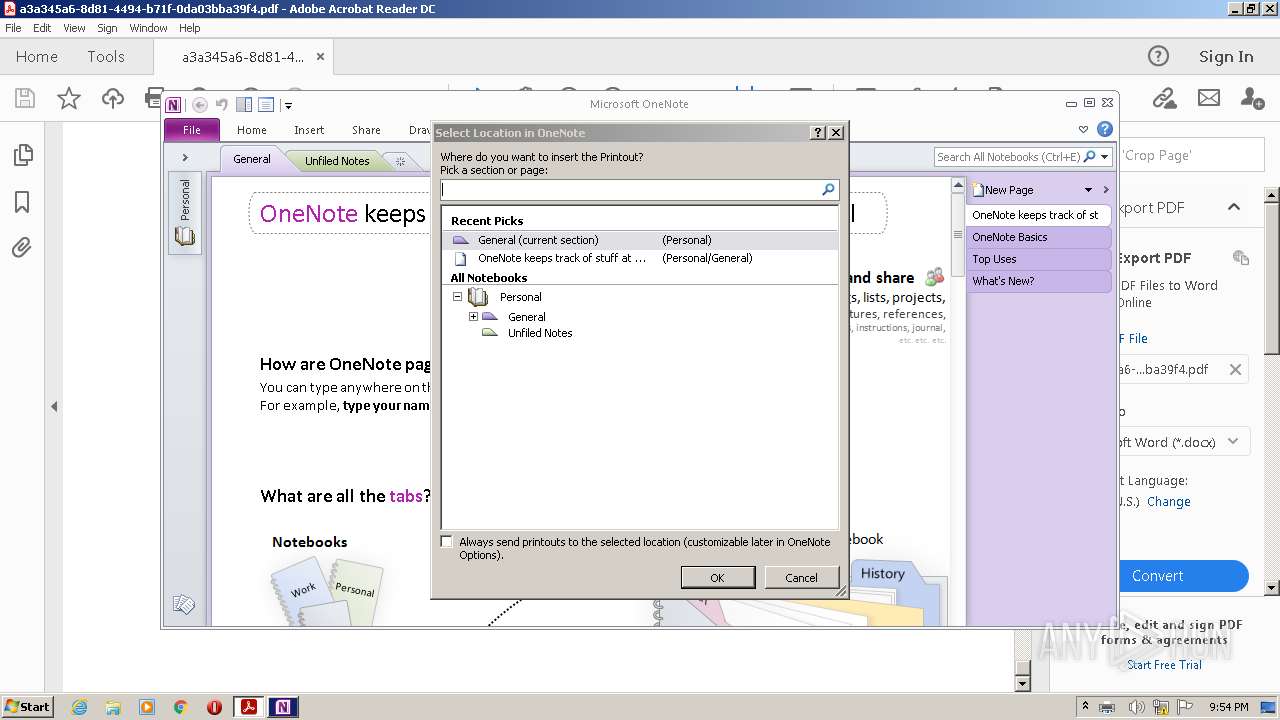
Task: Open the OneNote Help question mark icon
Action: [x=1105, y=129]
